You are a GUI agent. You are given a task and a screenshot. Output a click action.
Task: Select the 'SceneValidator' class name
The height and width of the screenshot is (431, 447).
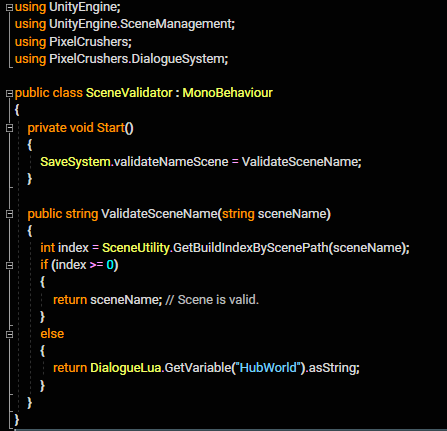click(x=129, y=93)
